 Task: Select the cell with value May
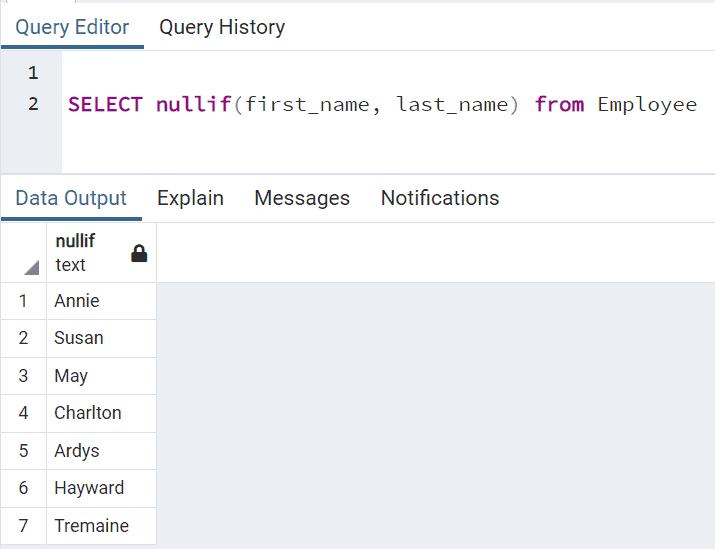(100, 376)
